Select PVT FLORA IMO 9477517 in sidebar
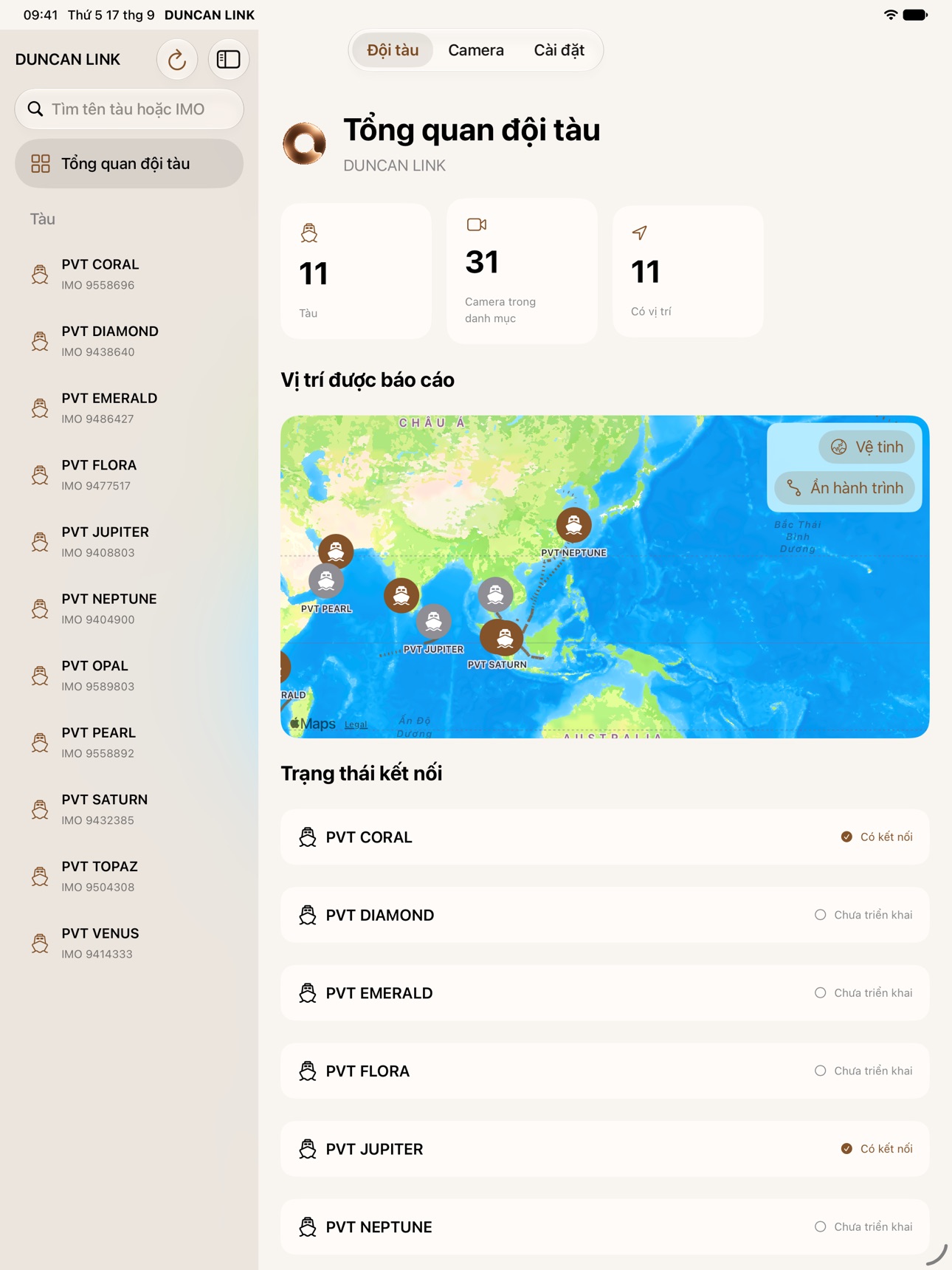The height and width of the screenshot is (1270, 952). (129, 475)
